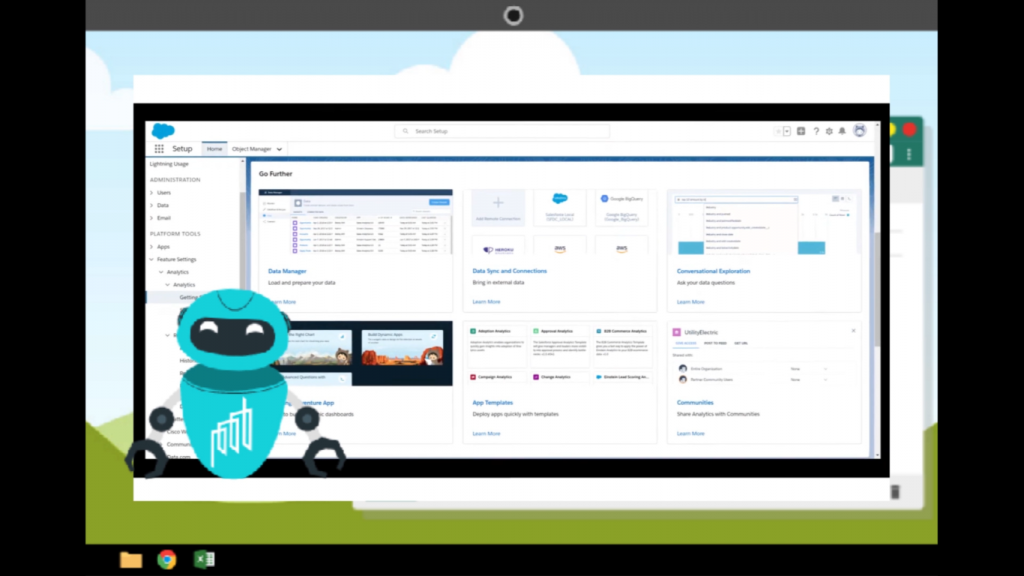This screenshot has height=576, width=1024.
Task: Click the 'Deploy apps quickly with templates' text
Action: pyautogui.click(x=515, y=414)
